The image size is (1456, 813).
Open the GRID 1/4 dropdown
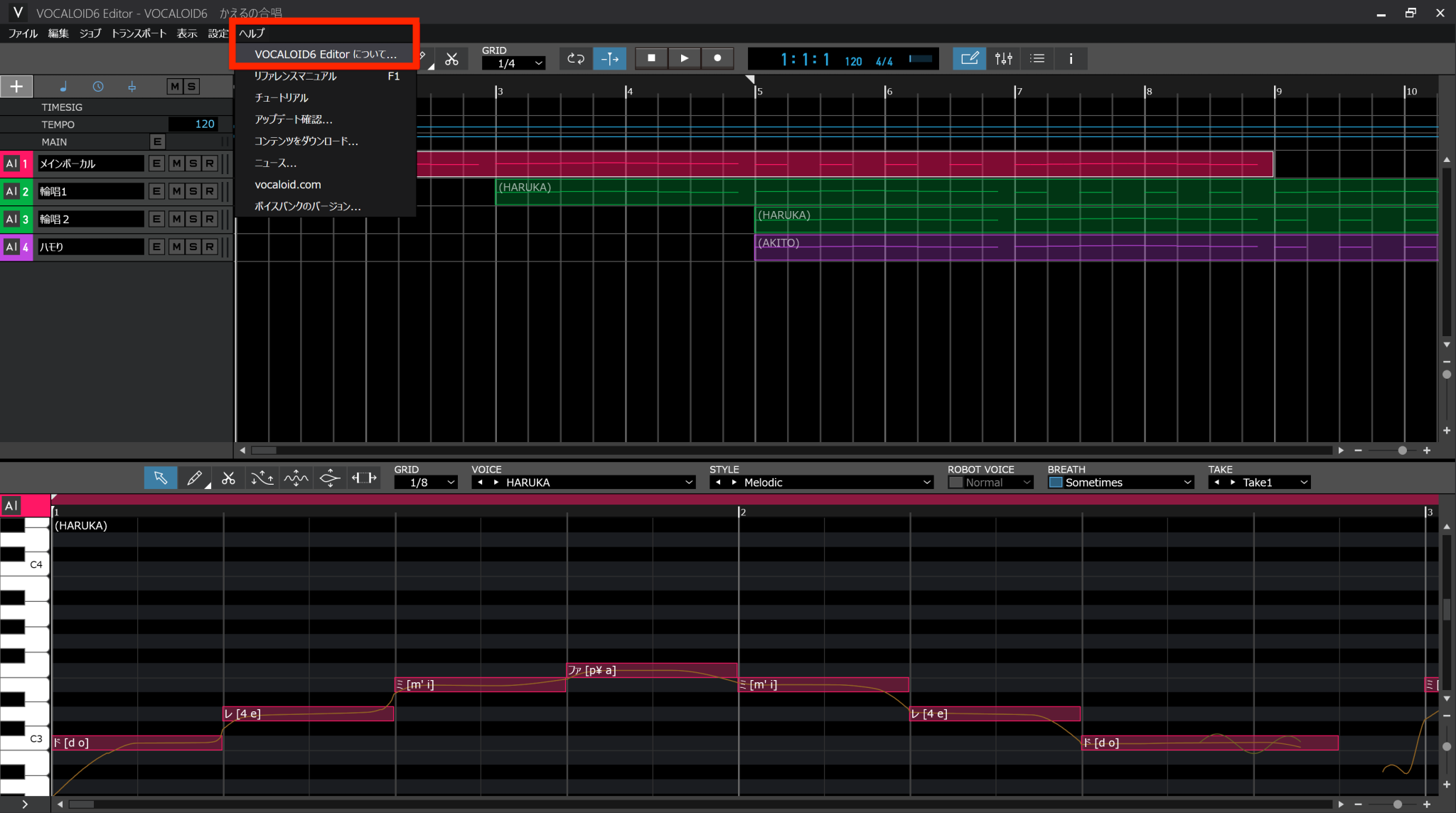coord(513,63)
